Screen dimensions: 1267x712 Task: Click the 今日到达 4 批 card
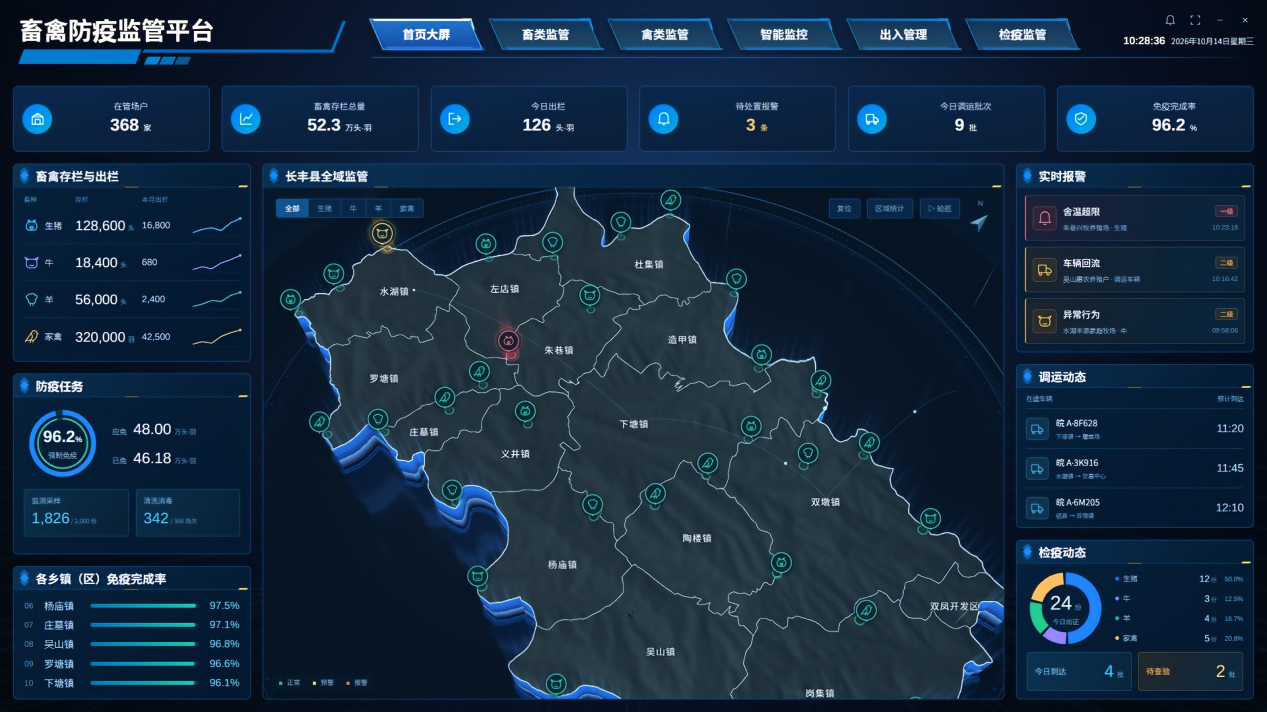click(x=1079, y=671)
